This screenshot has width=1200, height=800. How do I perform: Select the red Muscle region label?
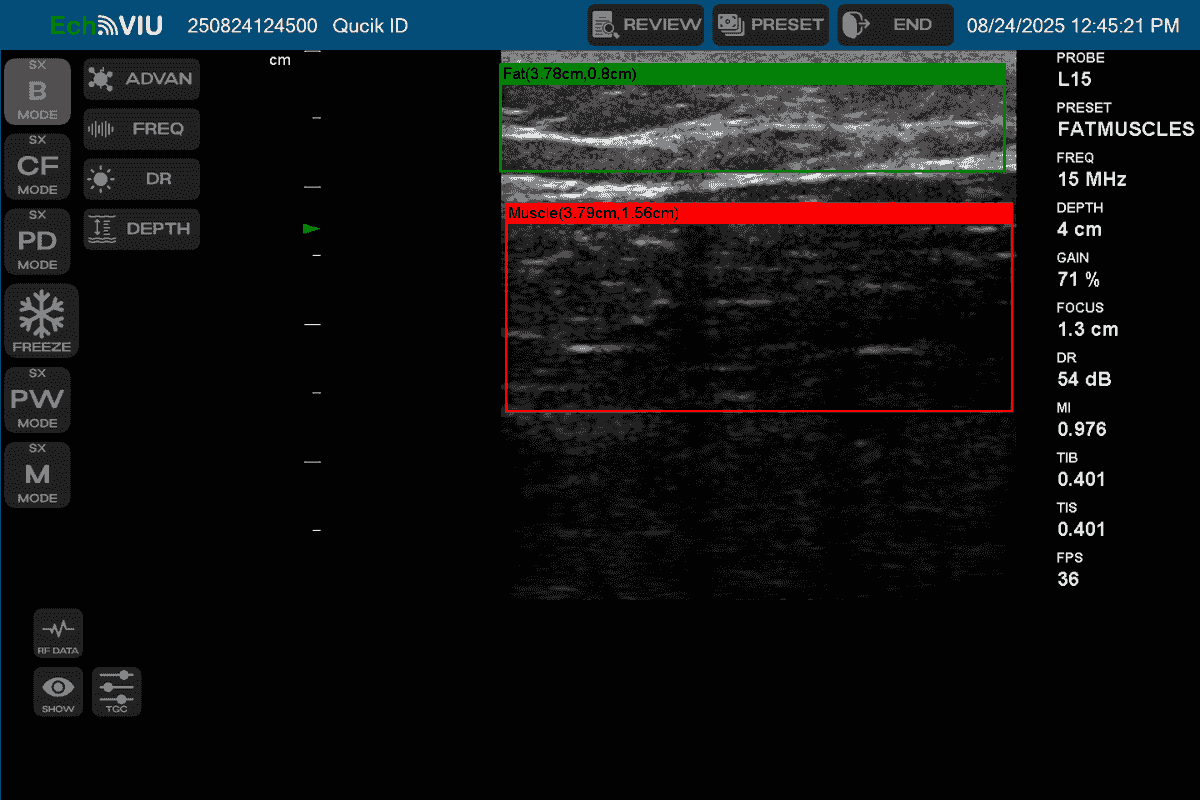[593, 213]
